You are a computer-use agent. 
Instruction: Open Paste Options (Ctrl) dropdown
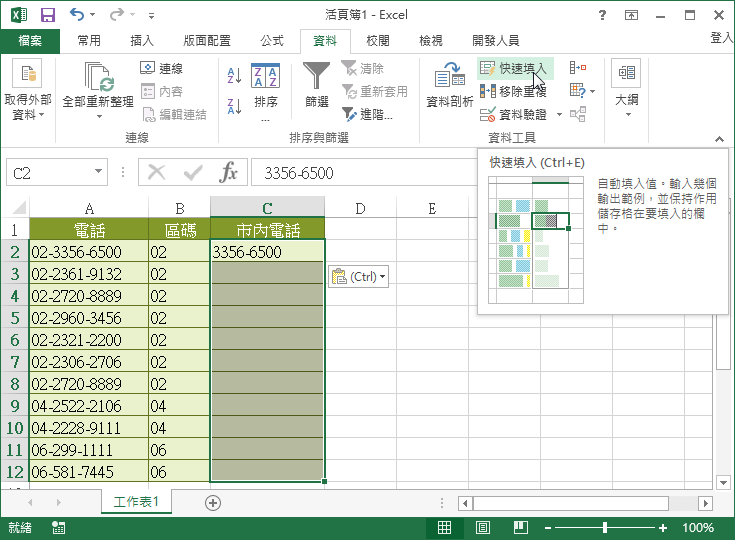pos(359,277)
